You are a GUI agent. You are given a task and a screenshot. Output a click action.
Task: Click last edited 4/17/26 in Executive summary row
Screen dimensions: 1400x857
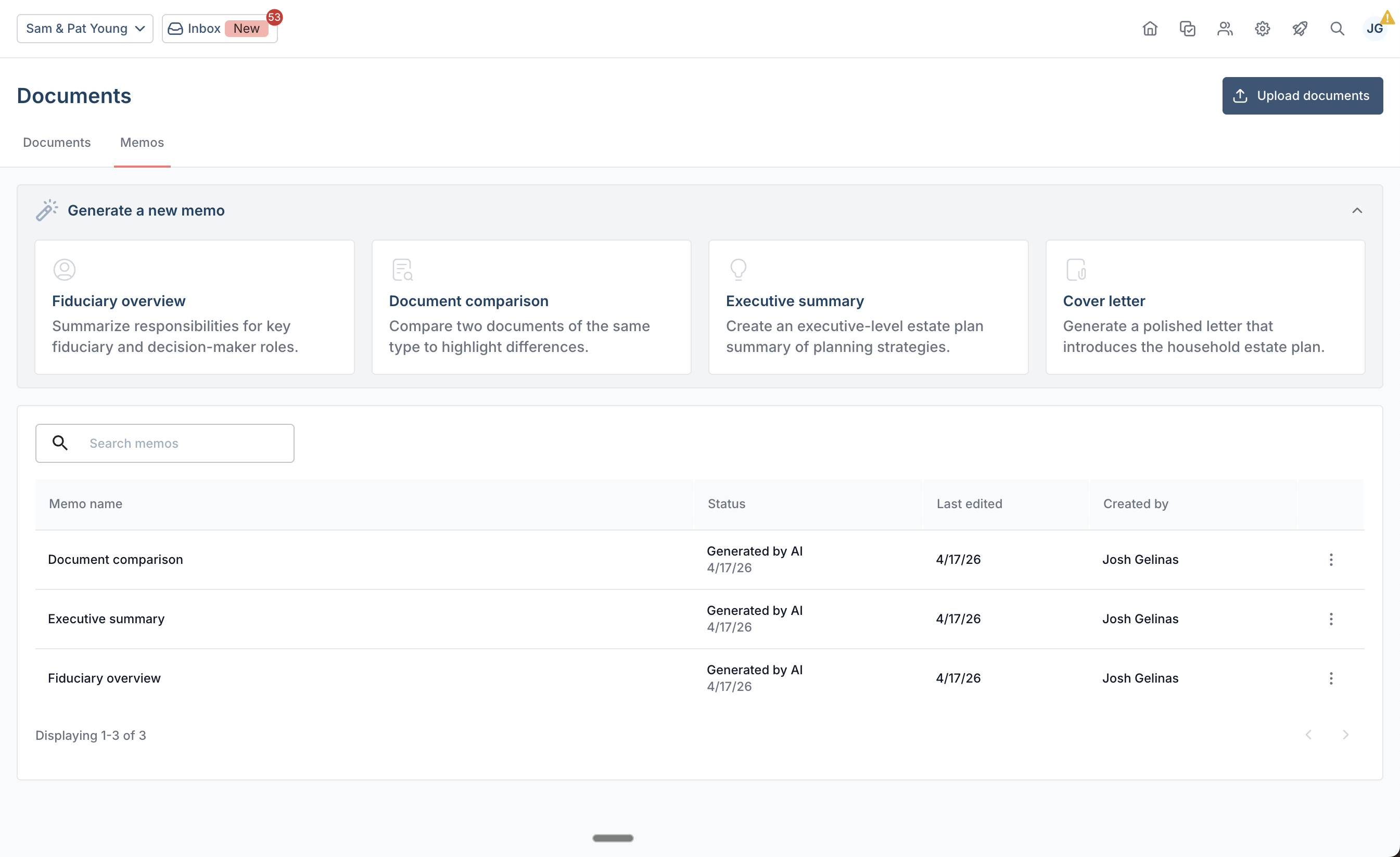[959, 619]
